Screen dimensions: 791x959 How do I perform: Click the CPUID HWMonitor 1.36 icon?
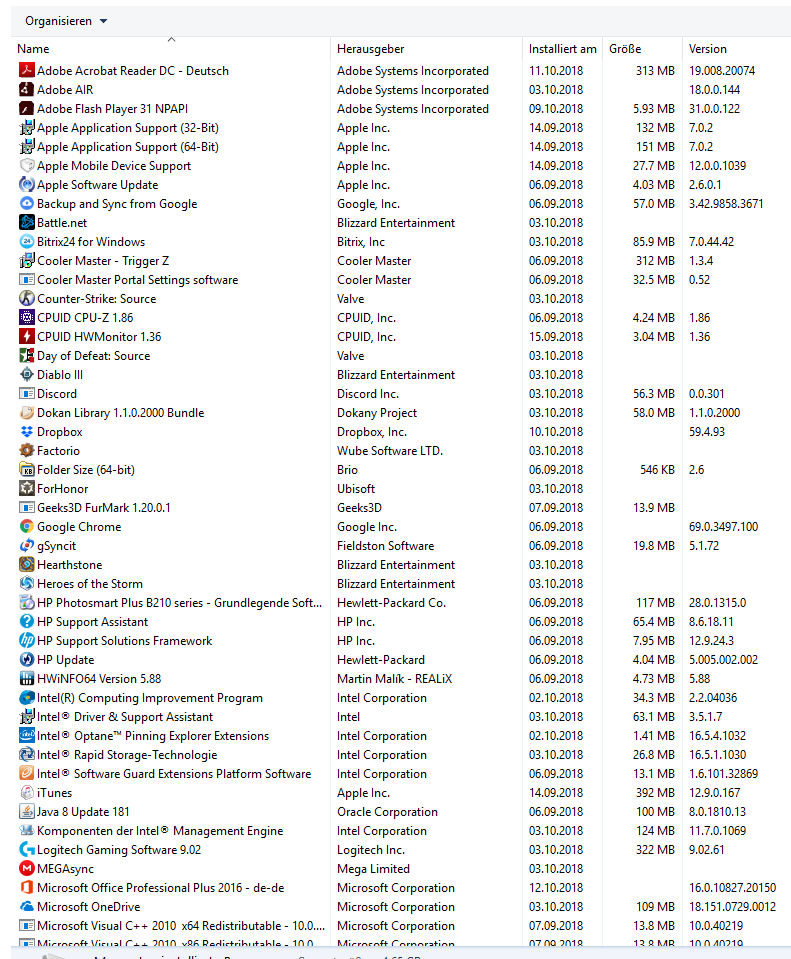tap(26, 336)
